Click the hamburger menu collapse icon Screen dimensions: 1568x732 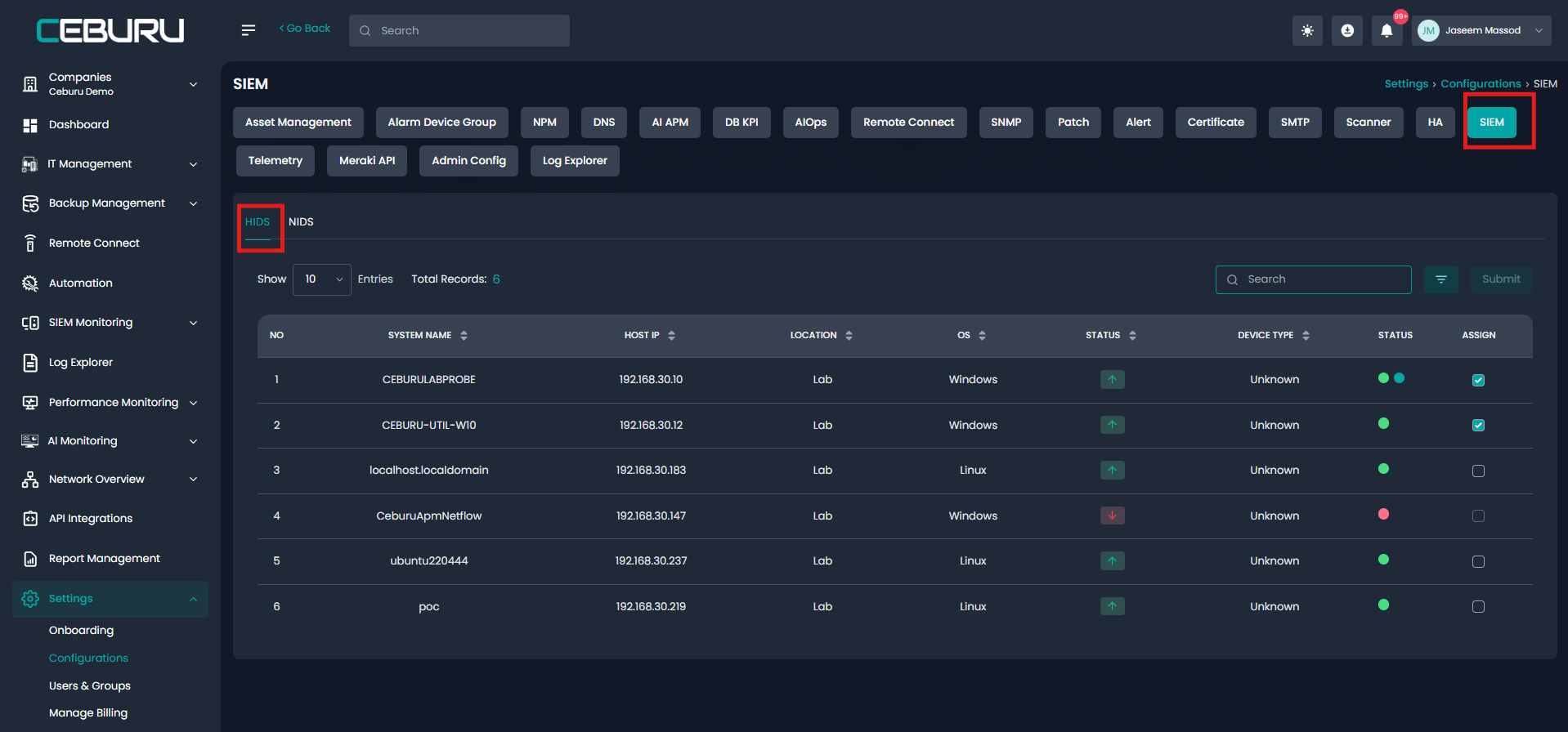(x=249, y=30)
